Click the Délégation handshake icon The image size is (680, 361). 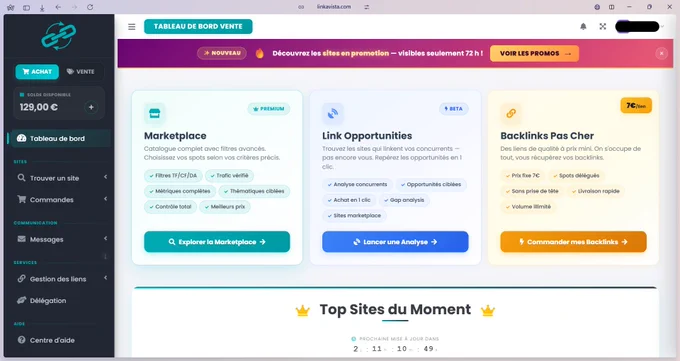[x=21, y=300]
